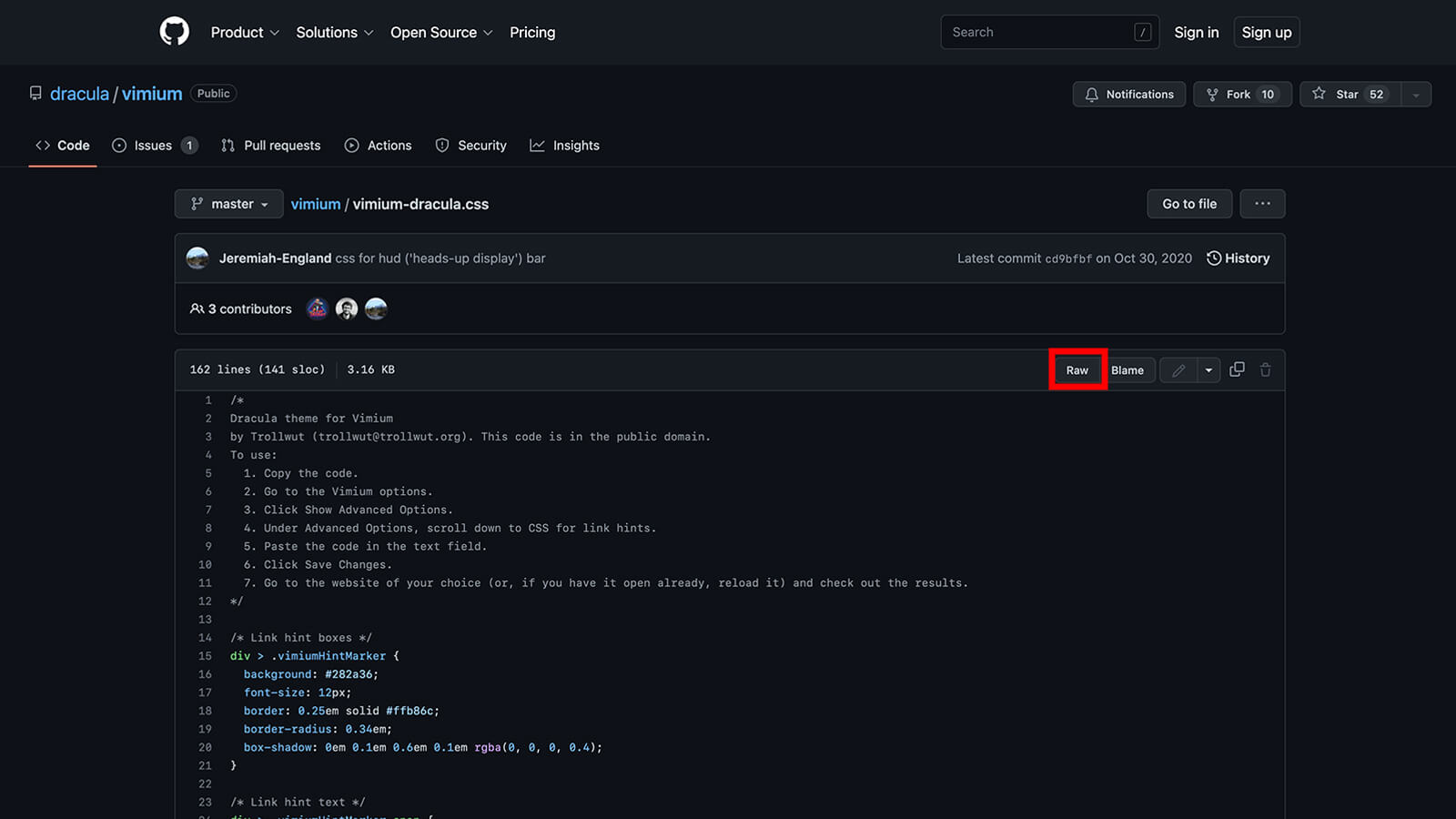This screenshot has width=1456, height=819.
Task: Click the line 'Dracula theme for Vimium'
Action: point(311,419)
